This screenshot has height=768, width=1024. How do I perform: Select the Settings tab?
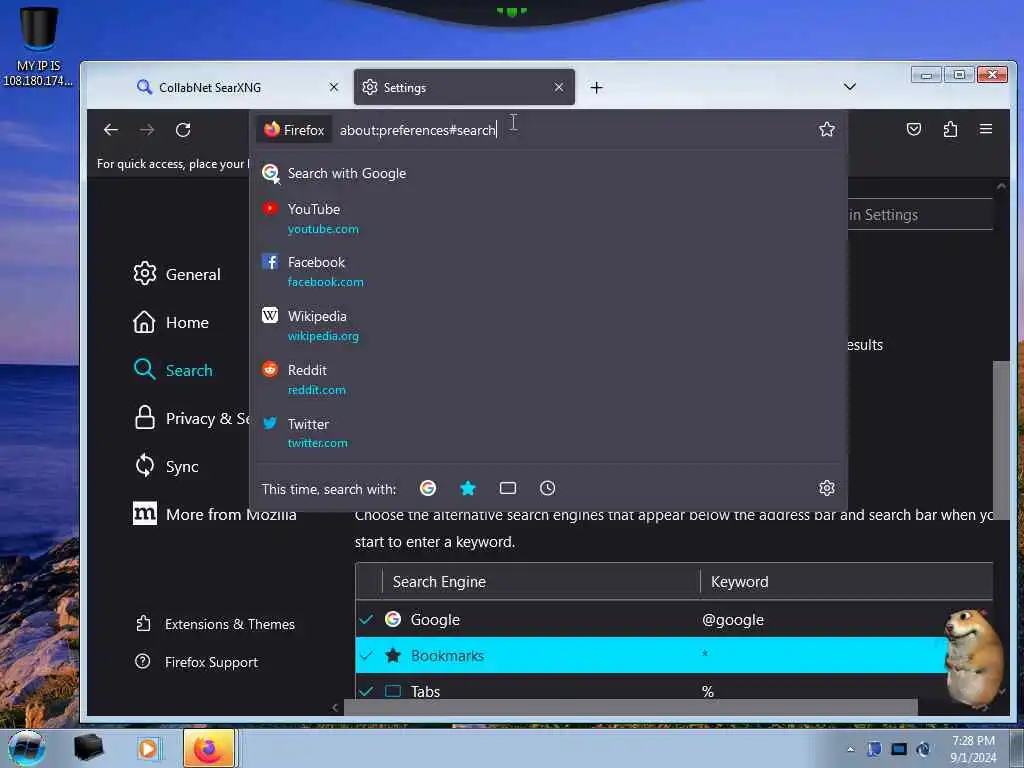click(464, 87)
